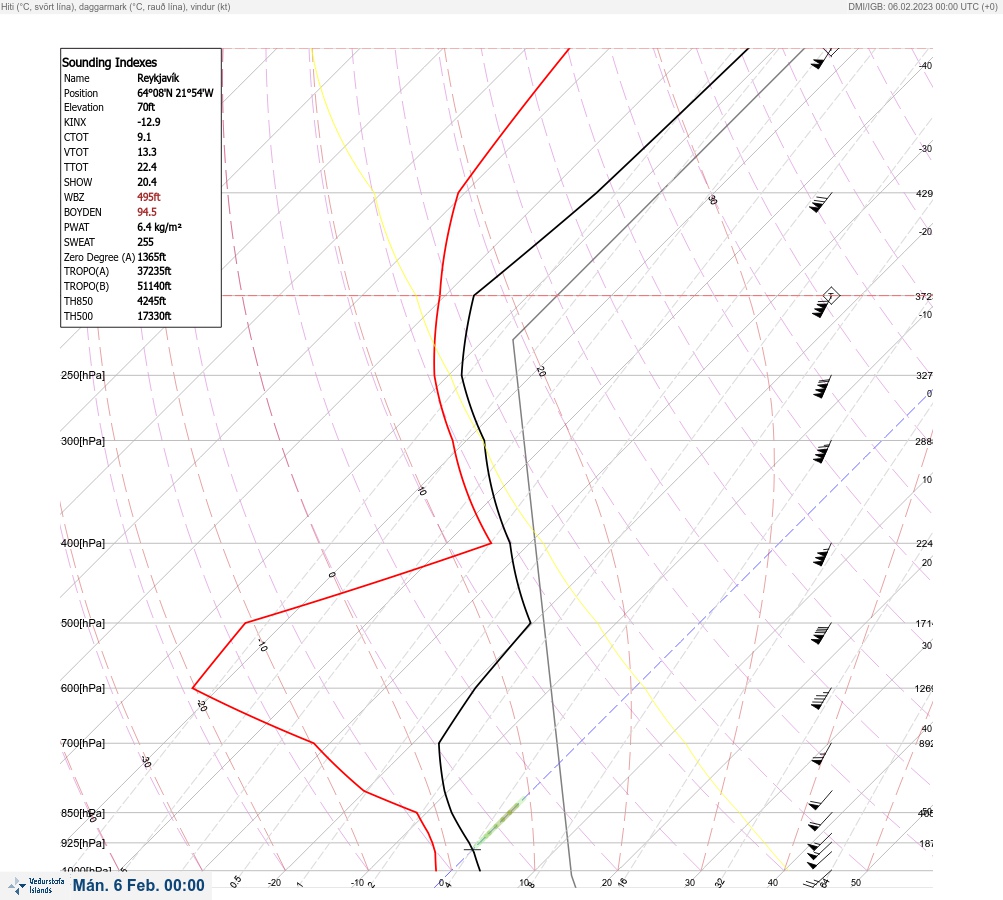The height and width of the screenshot is (900, 1003).
Task: Click the 'Mán. 6 Feb. 00:00' date label
Action: [138, 885]
